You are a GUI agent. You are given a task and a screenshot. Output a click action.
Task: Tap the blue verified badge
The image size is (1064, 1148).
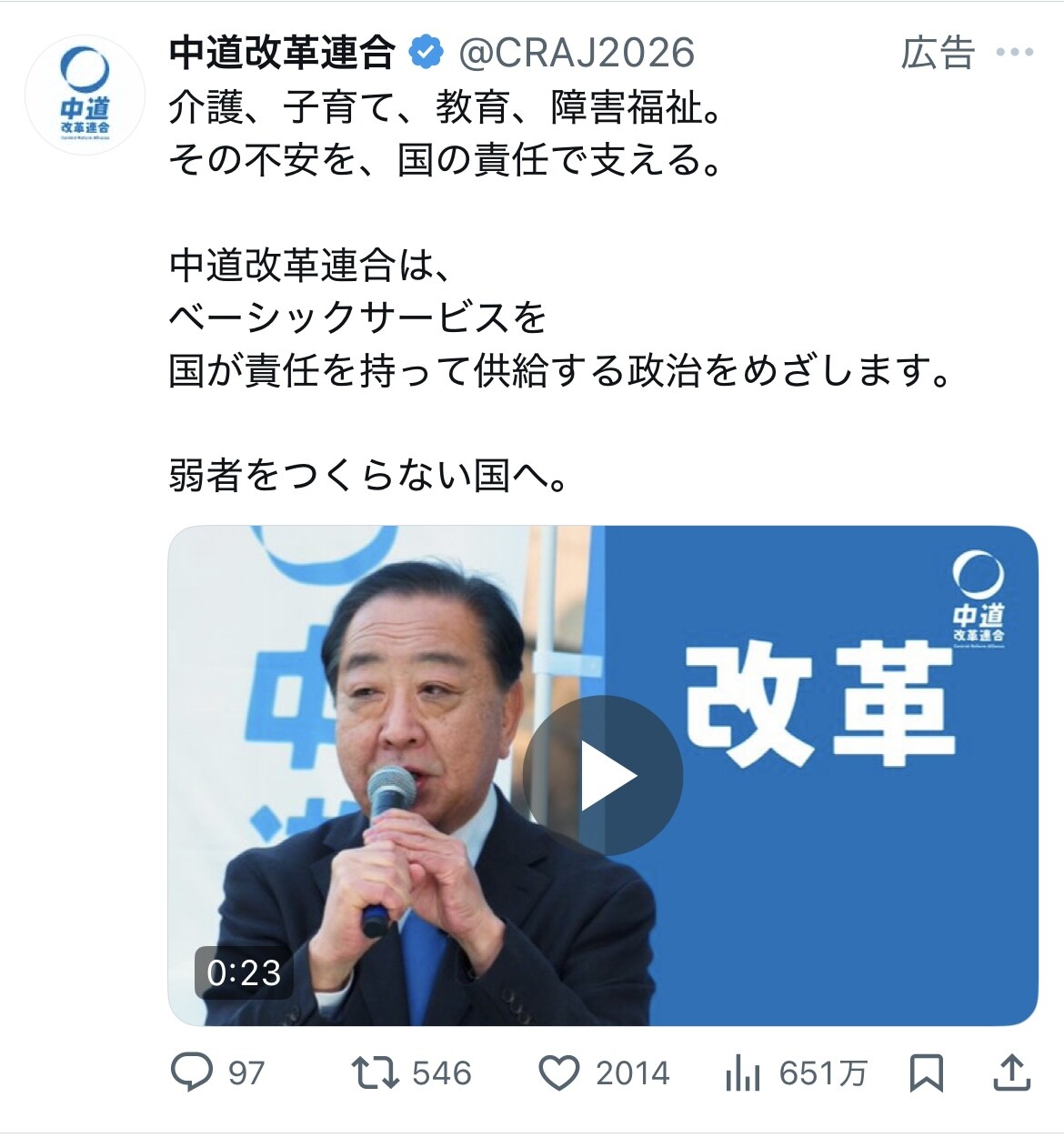click(x=426, y=53)
